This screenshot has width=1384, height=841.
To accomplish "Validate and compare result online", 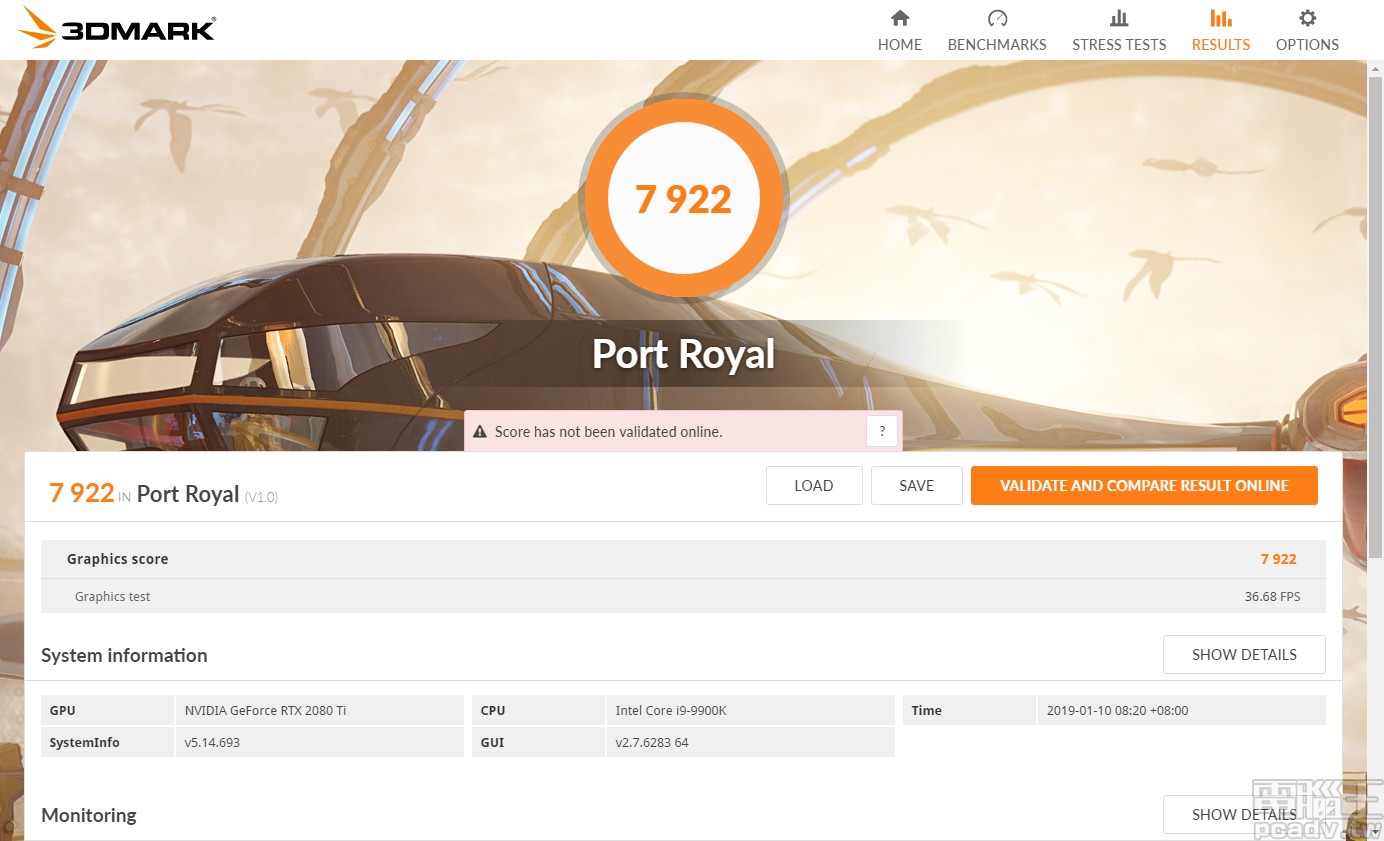I will coord(1143,485).
